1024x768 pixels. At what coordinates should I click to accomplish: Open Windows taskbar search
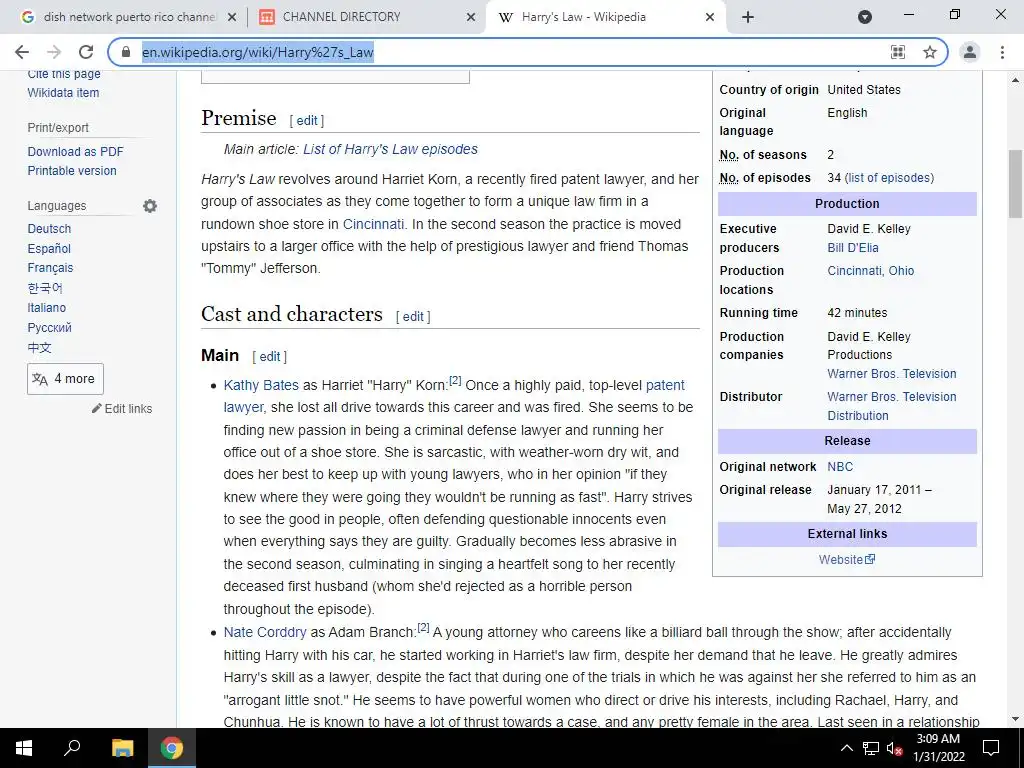pos(72,748)
